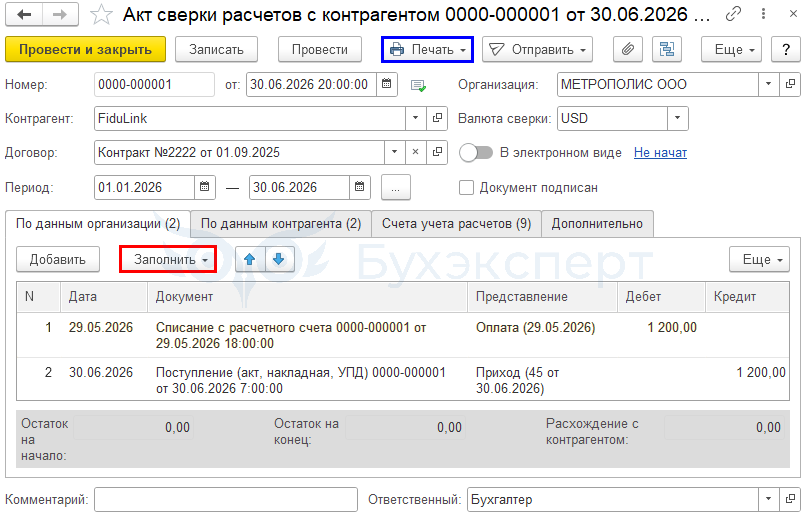Expand the Контрагент dropdown list
The width and height of the screenshot is (807, 519).
point(415,118)
